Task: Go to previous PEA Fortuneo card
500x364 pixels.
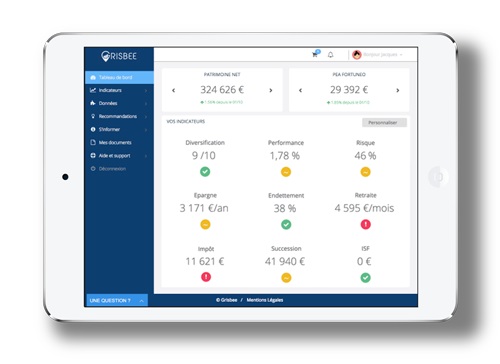Action: pyautogui.click(x=300, y=90)
